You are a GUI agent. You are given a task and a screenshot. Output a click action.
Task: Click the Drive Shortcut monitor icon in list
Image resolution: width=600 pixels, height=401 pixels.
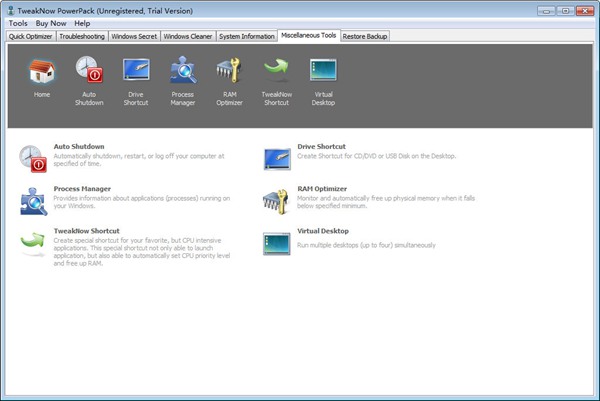click(277, 159)
